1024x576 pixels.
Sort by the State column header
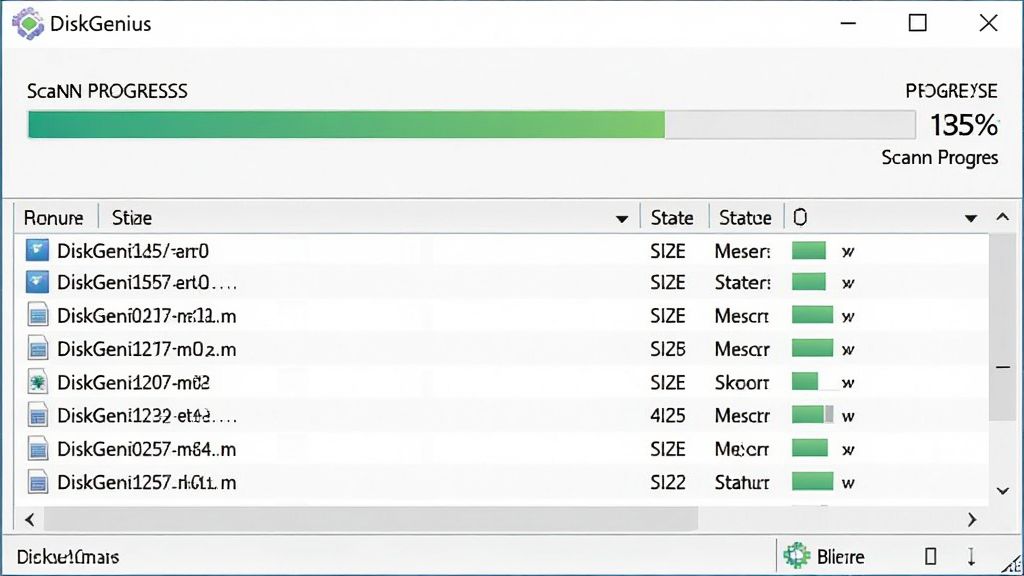672,218
